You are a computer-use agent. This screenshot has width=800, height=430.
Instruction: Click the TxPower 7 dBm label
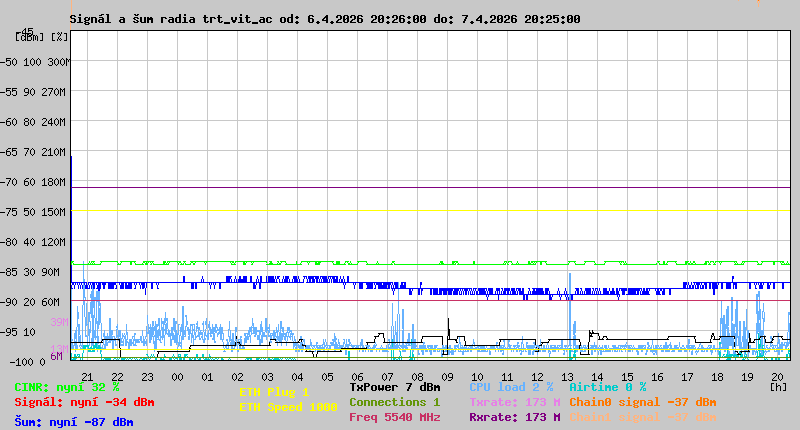(x=394, y=387)
